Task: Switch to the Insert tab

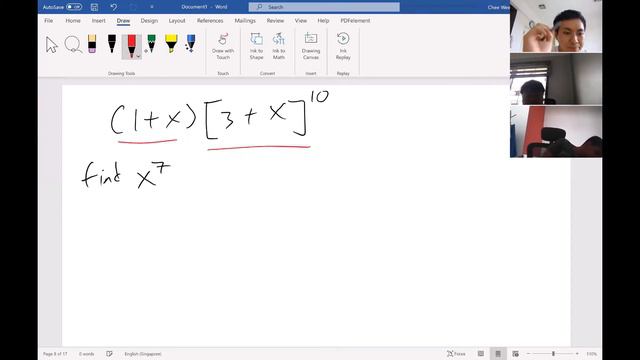Action: tap(98, 20)
